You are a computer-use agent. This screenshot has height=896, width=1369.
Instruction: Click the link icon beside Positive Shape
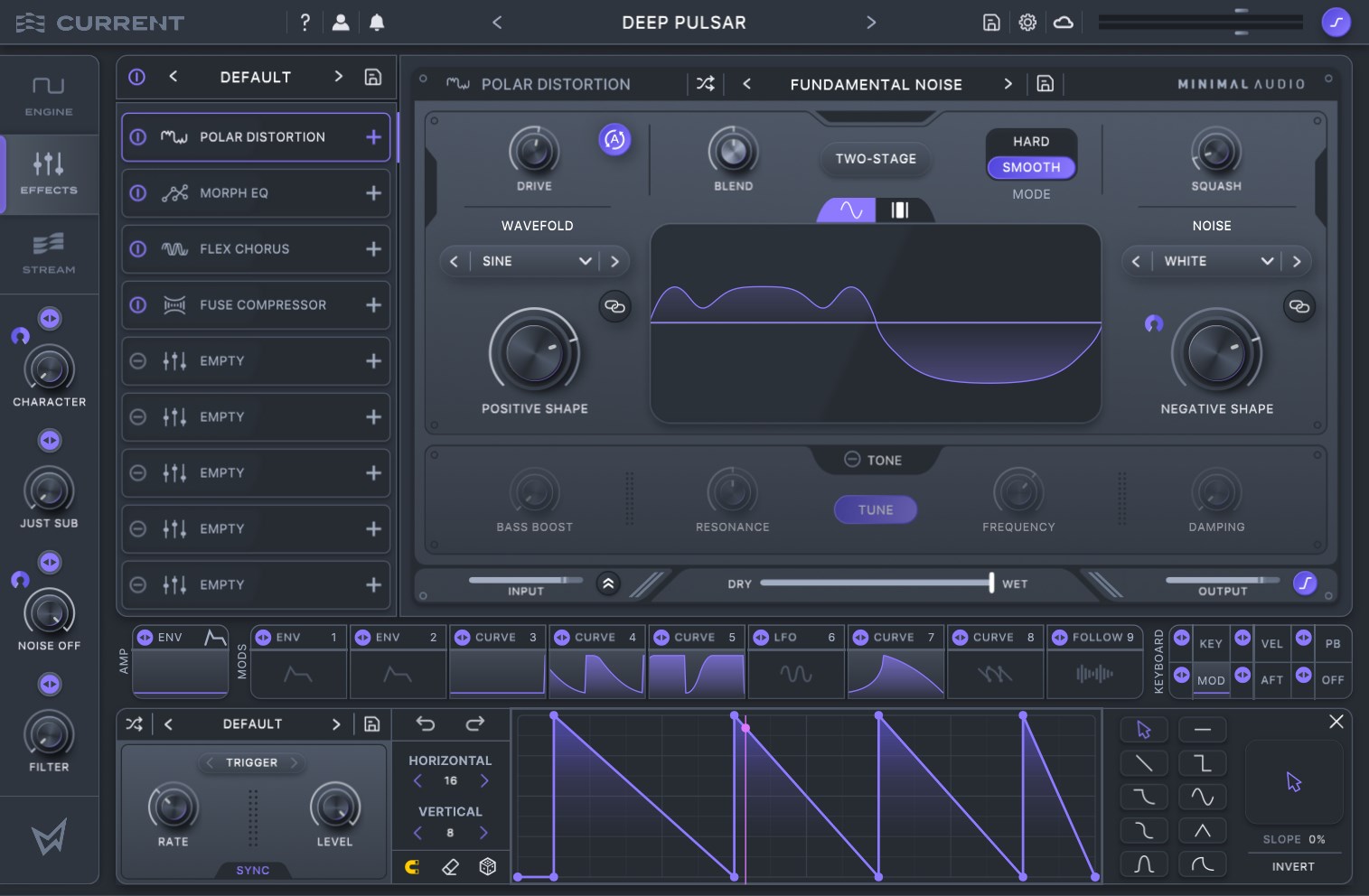(x=614, y=306)
